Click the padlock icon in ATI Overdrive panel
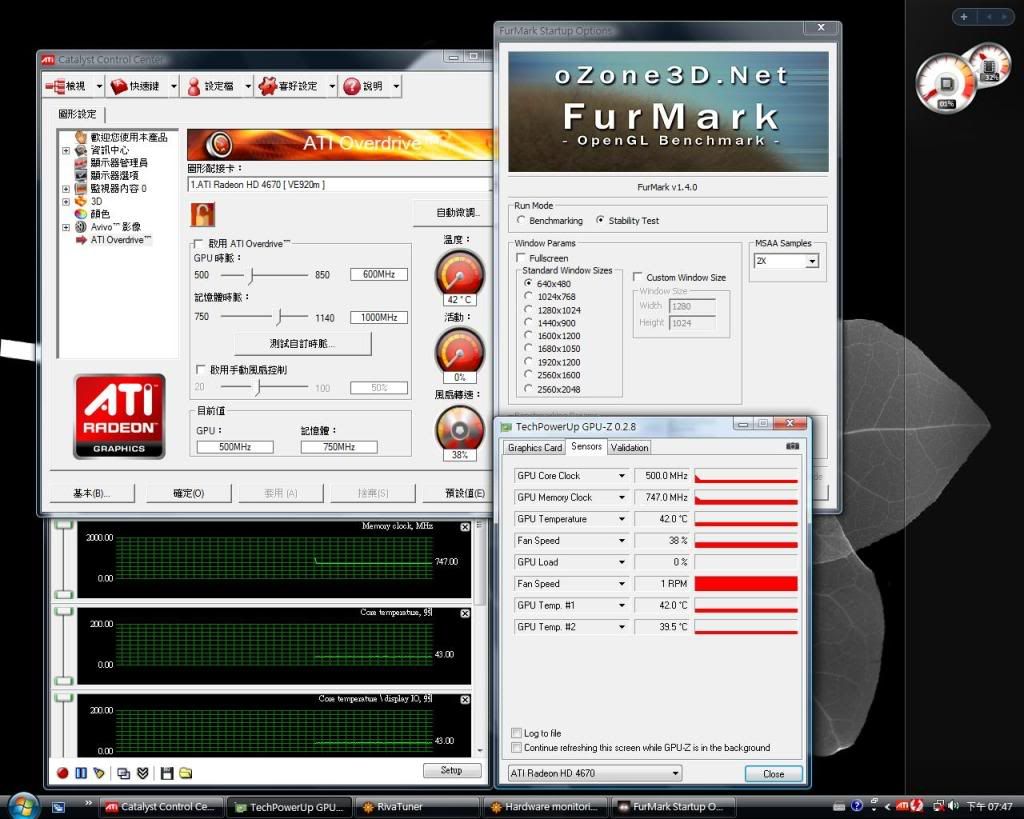Viewport: 1024px width, 819px height. 202,214
